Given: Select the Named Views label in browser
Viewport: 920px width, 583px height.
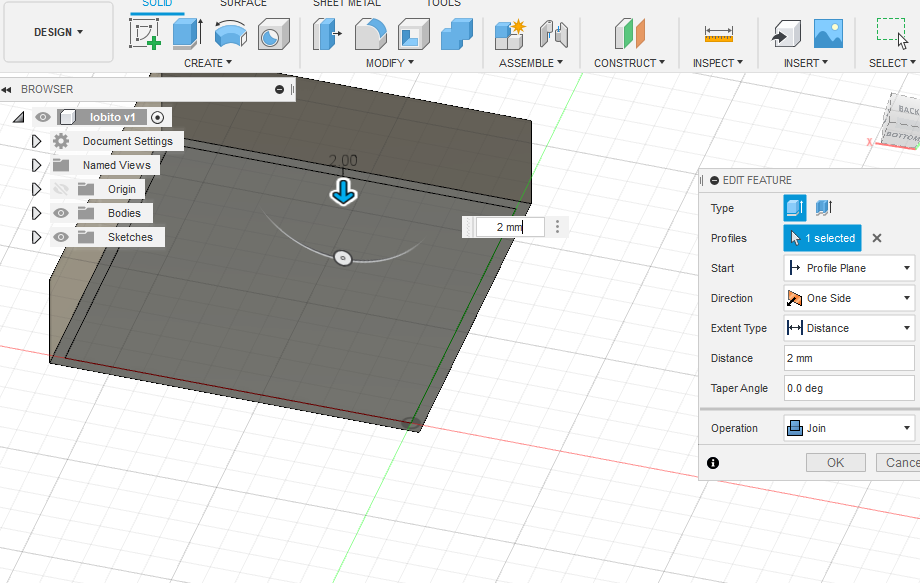Looking at the screenshot, I should (117, 165).
